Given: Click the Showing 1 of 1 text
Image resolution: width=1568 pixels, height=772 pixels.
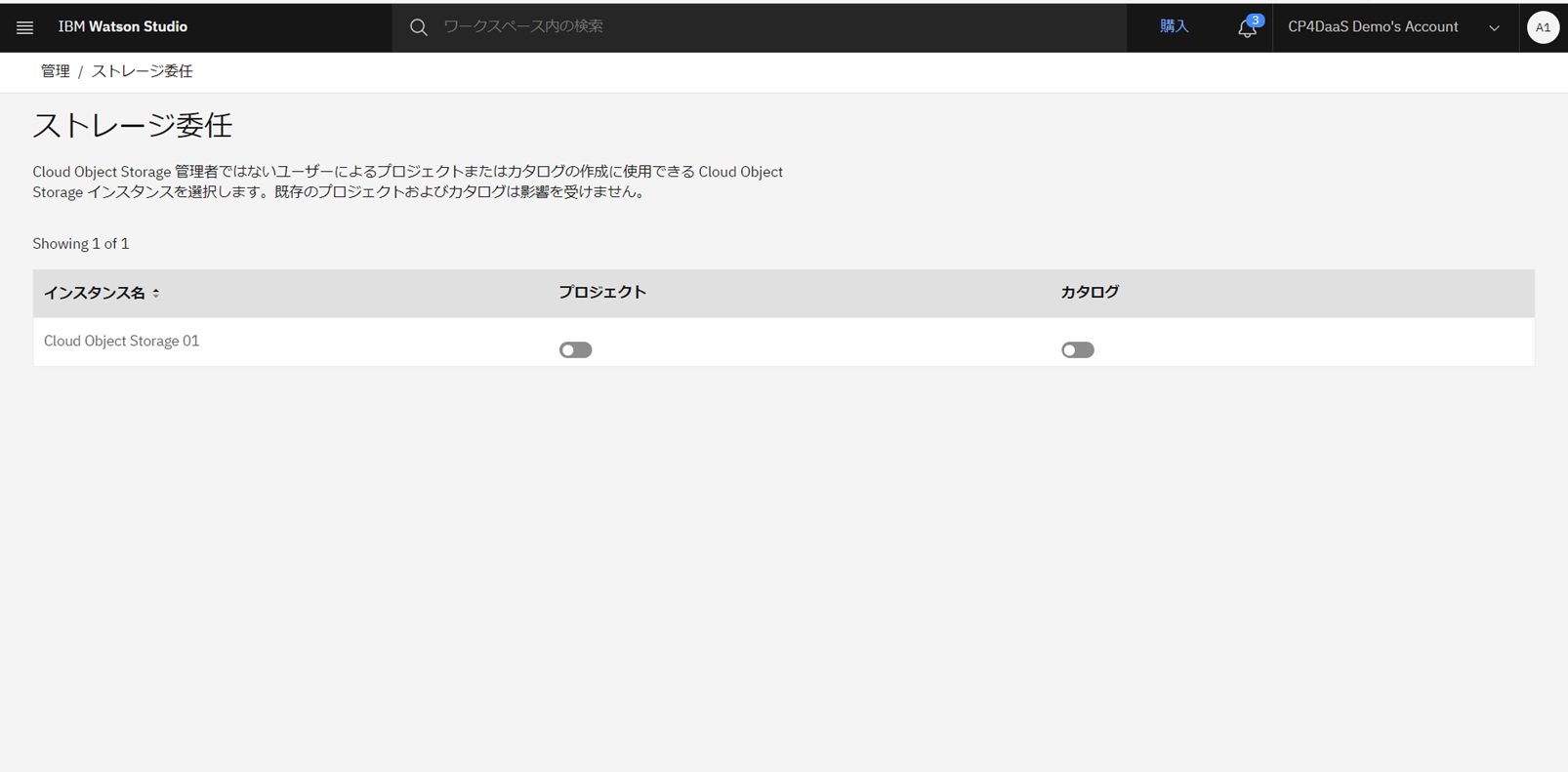Looking at the screenshot, I should 81,243.
